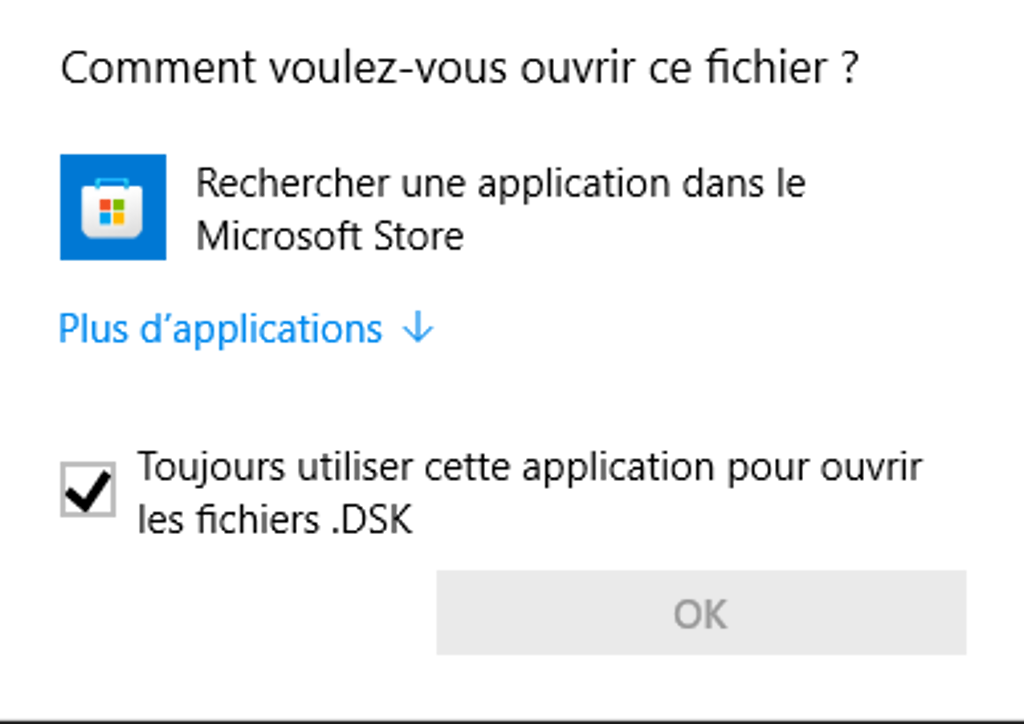The height and width of the screenshot is (724, 1024).
Task: Expand the Plus d'applications list
Action: pos(246,328)
